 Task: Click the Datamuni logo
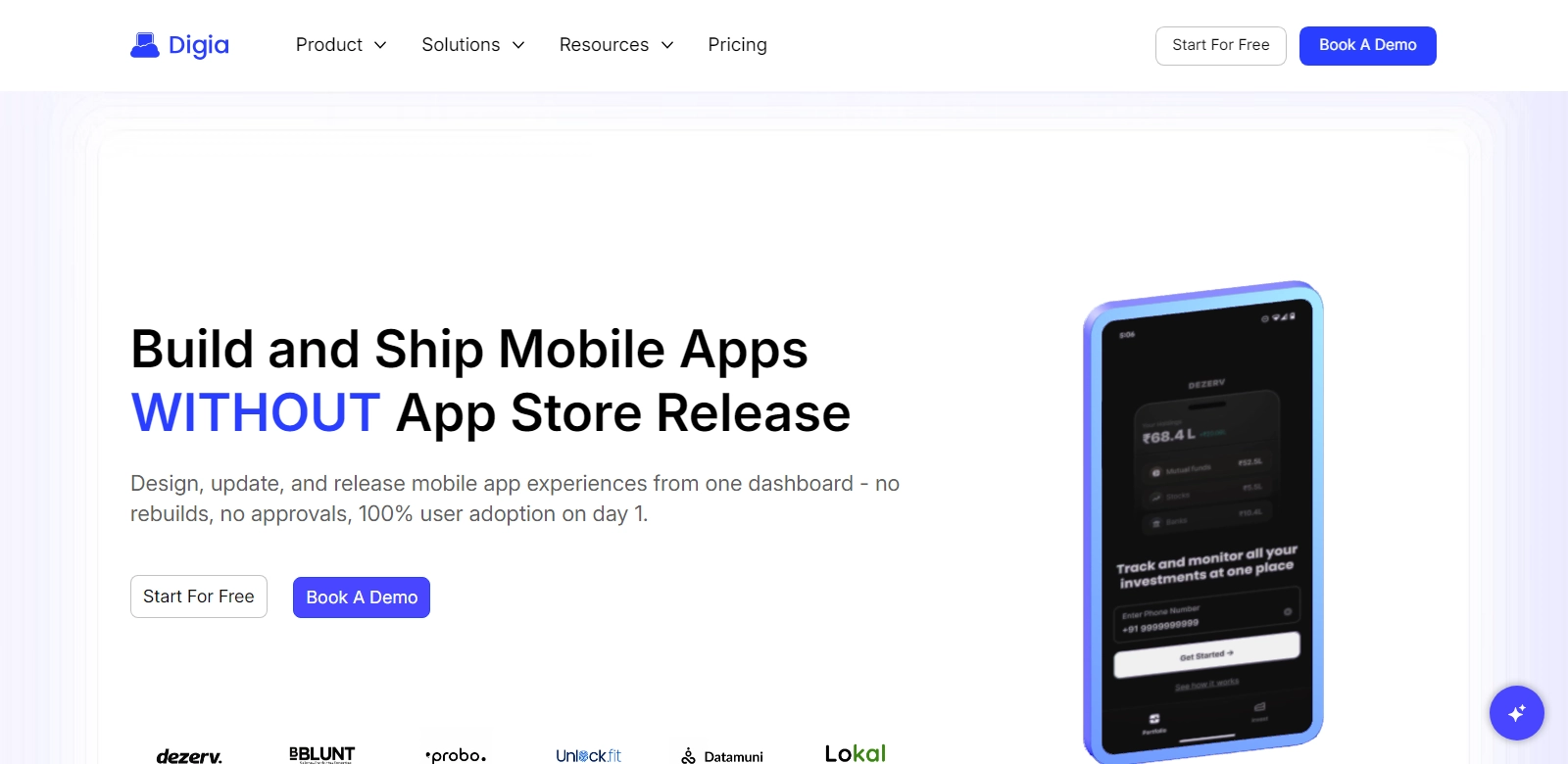722,755
